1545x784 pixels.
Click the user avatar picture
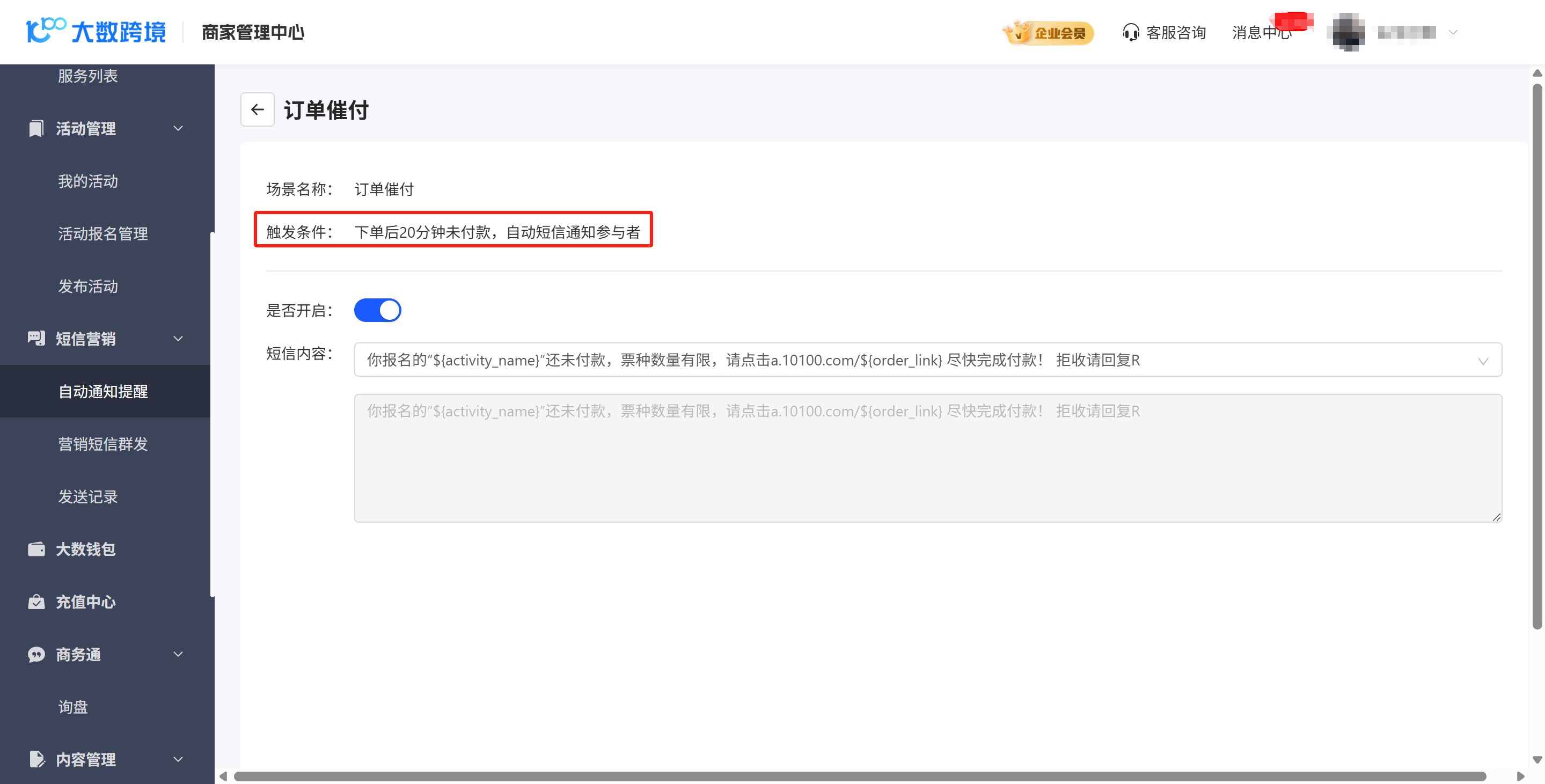pyautogui.click(x=1348, y=32)
